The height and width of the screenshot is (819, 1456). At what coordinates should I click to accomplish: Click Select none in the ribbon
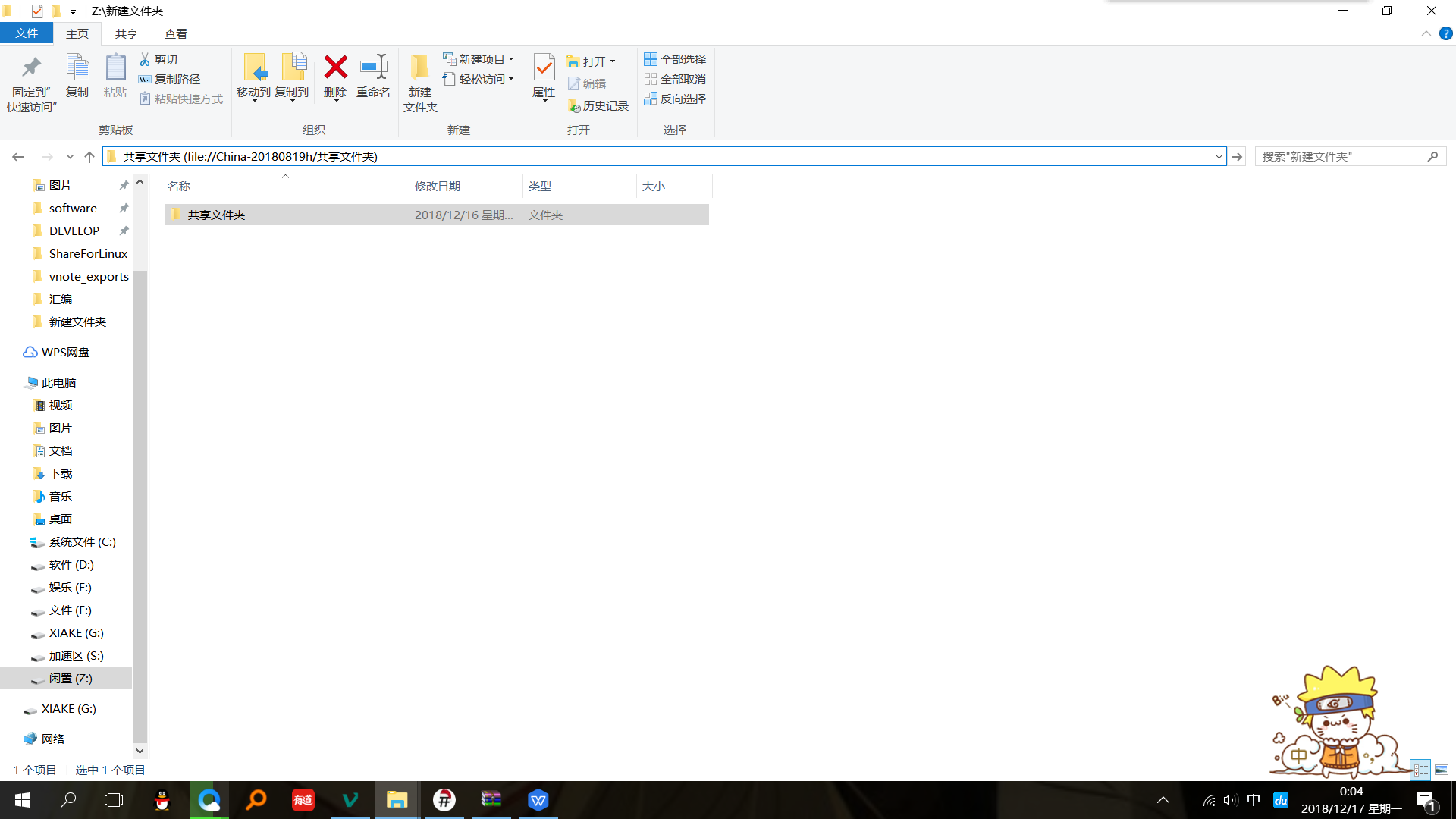click(675, 79)
